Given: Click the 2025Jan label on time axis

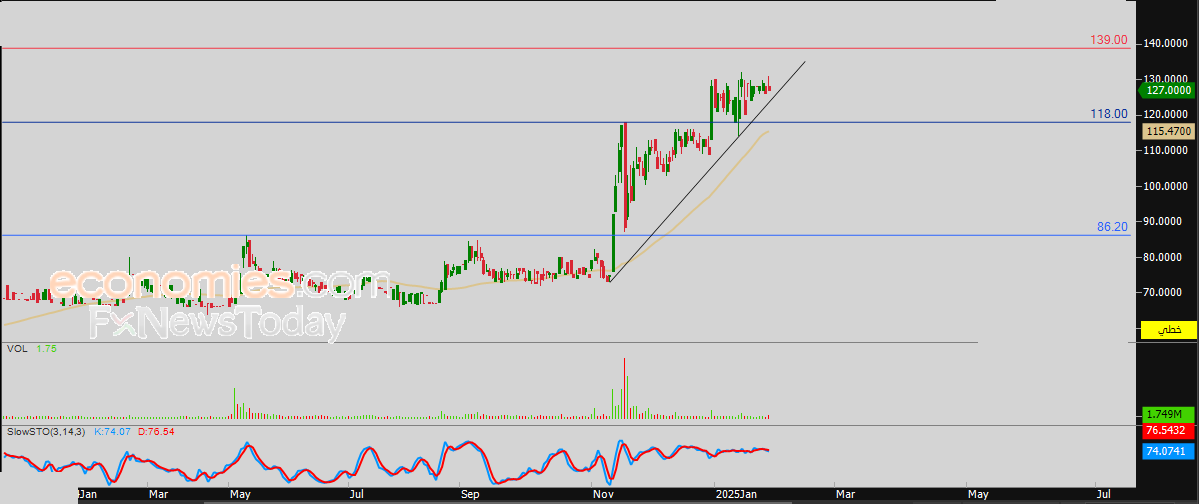Looking at the screenshot, I should (x=735, y=493).
